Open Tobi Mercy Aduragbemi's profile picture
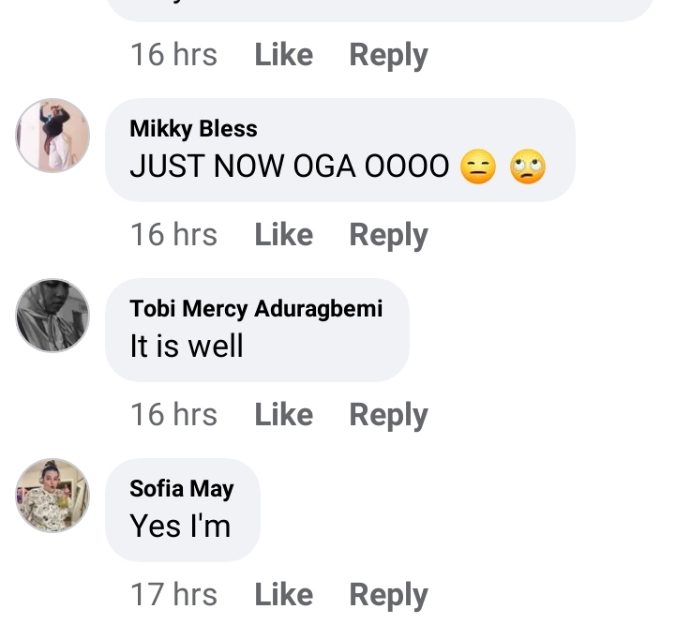Screen dimensions: 675x630 [x=53, y=316]
